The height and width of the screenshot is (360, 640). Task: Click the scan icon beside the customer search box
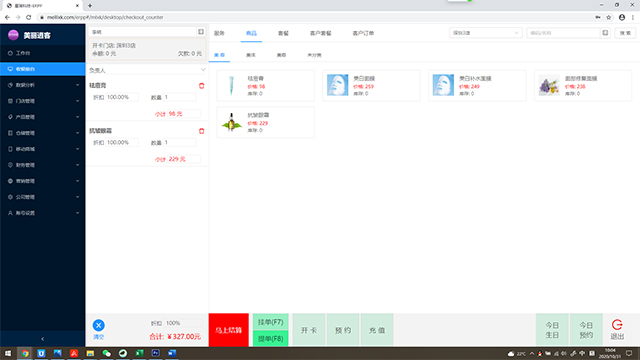click(201, 32)
